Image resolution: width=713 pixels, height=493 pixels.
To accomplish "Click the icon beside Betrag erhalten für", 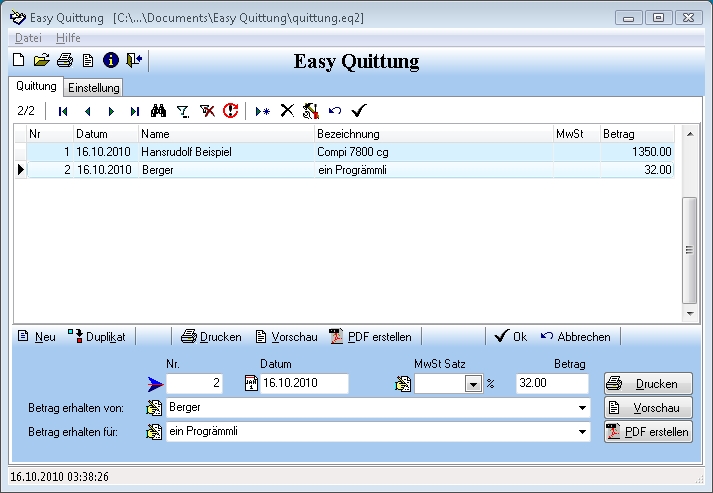I will 154,432.
